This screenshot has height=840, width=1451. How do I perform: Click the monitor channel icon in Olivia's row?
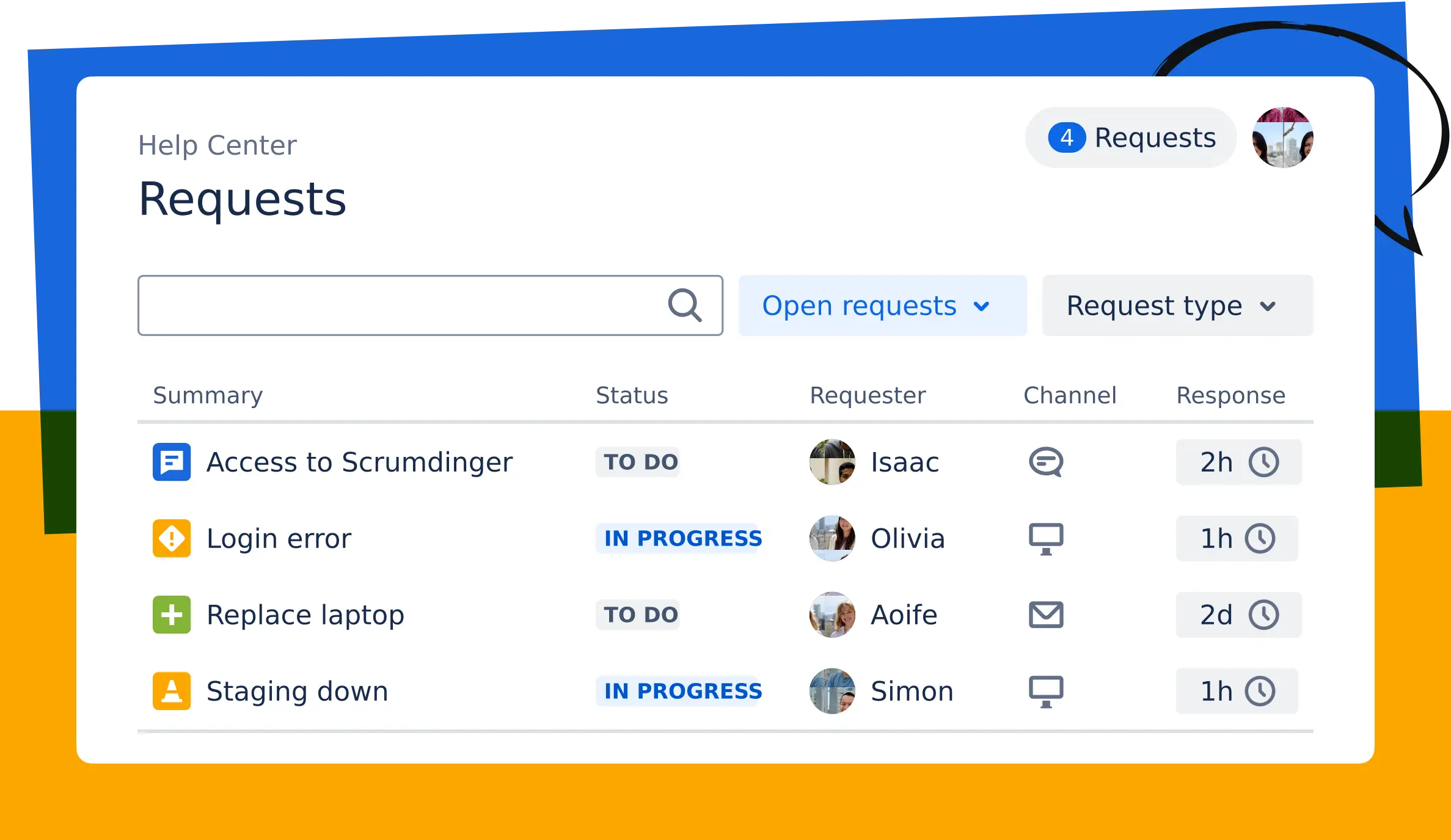tap(1046, 538)
